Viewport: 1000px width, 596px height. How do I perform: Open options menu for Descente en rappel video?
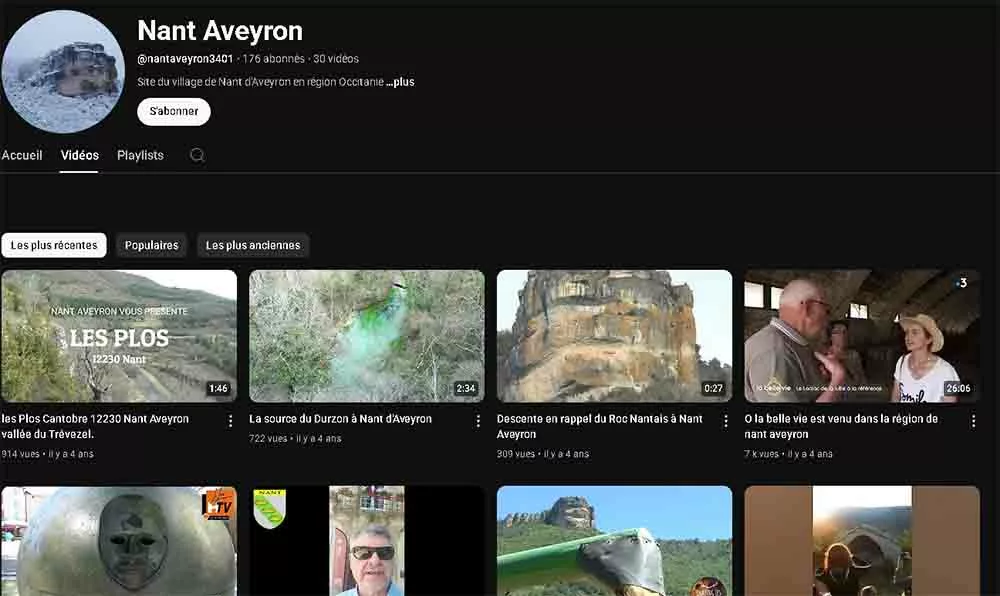tap(725, 421)
